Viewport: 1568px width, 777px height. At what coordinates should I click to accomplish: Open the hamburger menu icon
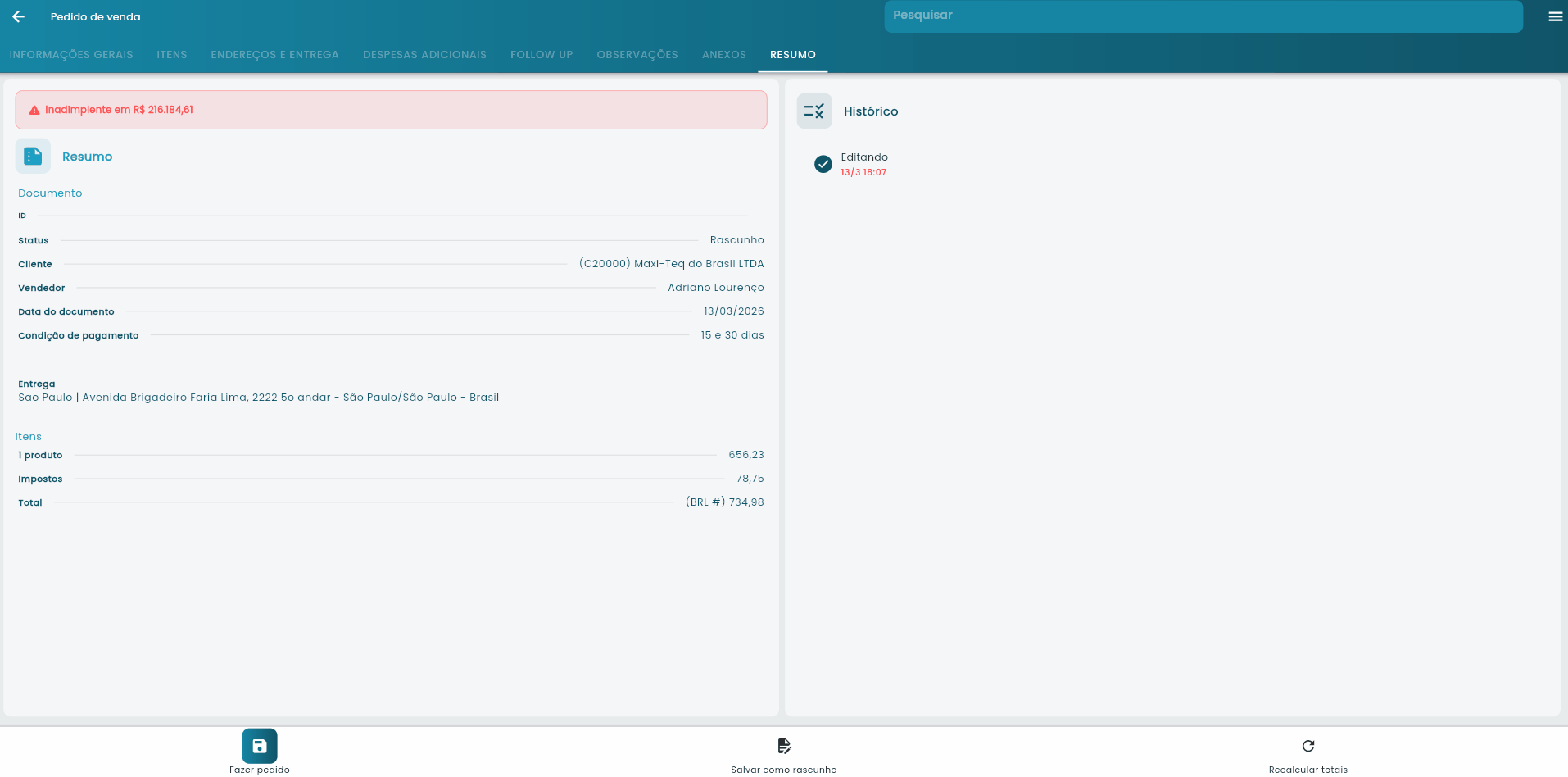pos(1555,16)
